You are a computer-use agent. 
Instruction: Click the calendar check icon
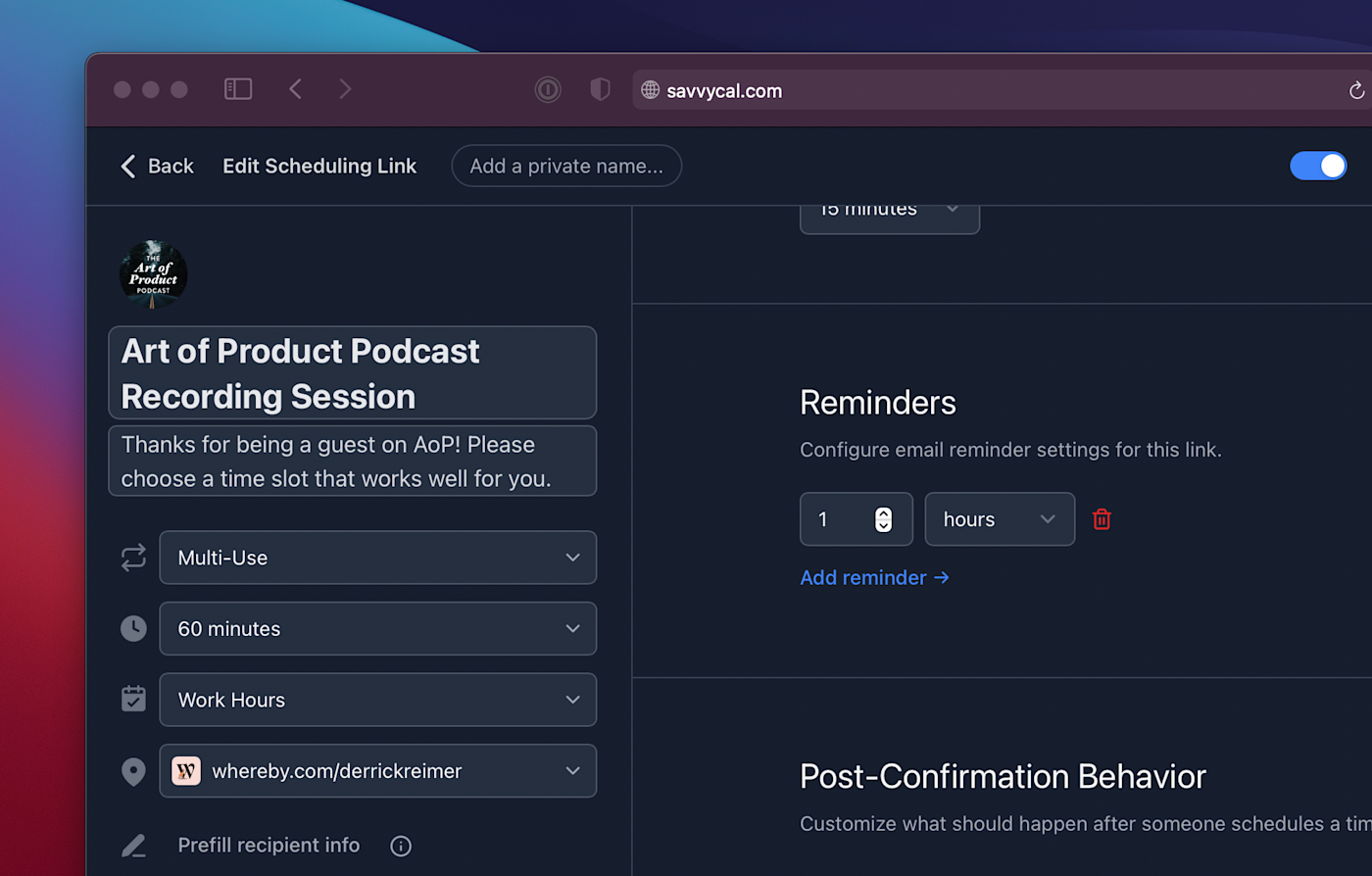click(133, 699)
